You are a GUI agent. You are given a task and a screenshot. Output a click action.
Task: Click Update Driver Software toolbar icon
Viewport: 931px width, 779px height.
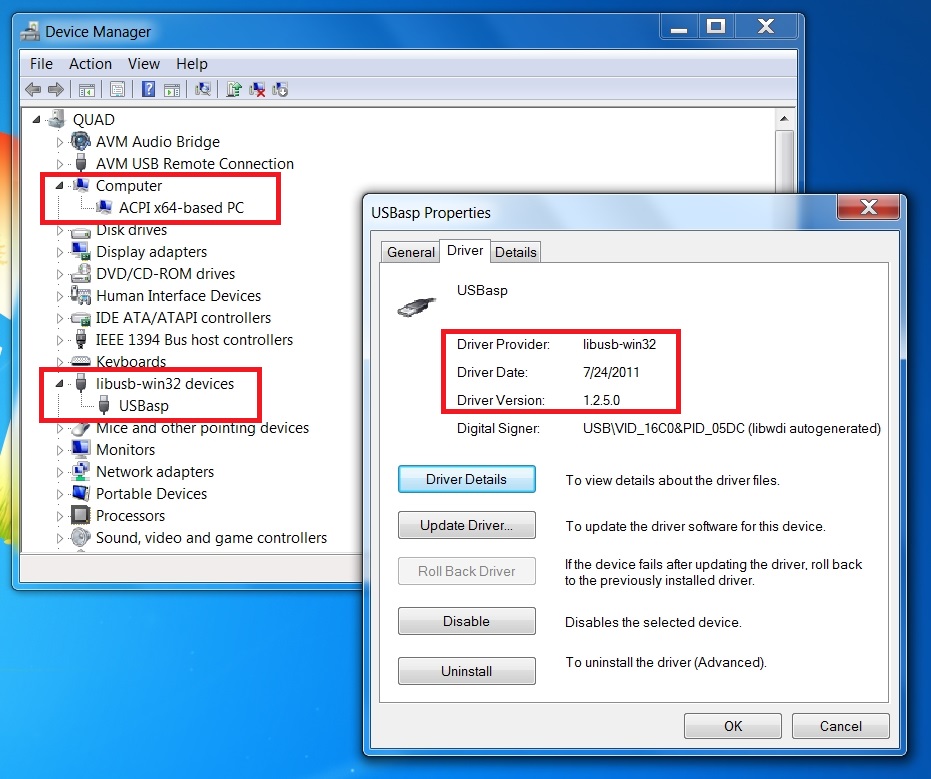click(x=233, y=90)
